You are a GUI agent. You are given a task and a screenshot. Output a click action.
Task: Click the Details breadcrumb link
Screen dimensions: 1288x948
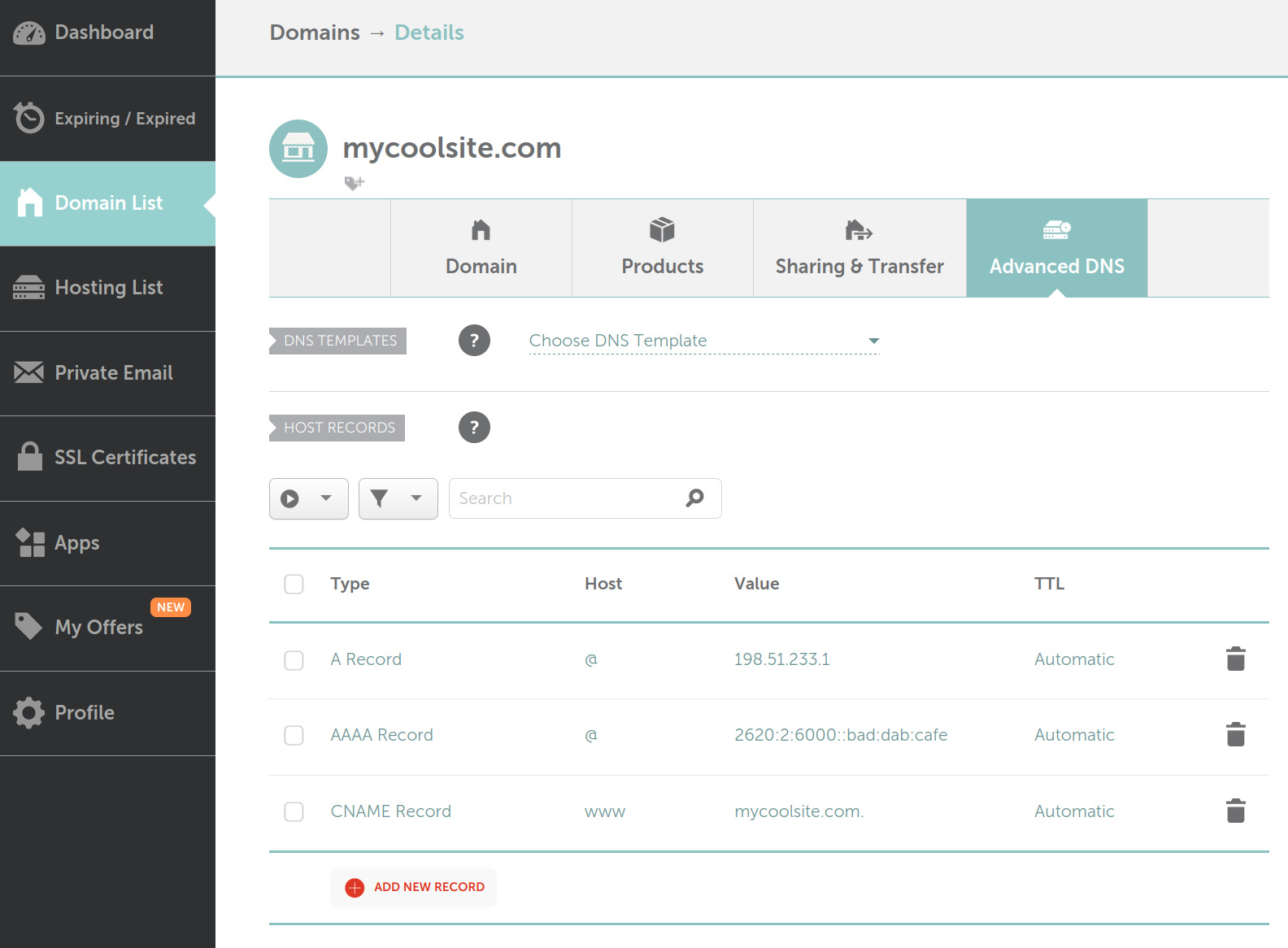[429, 33]
